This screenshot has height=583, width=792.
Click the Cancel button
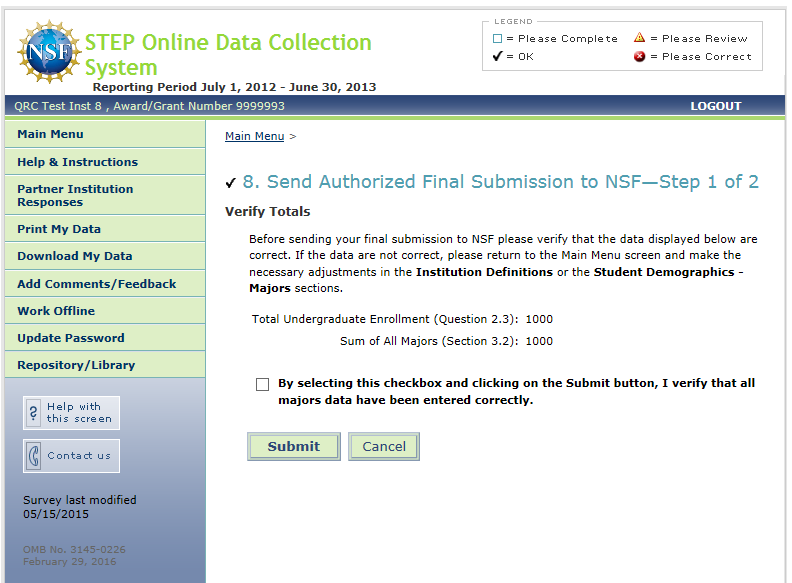(384, 447)
